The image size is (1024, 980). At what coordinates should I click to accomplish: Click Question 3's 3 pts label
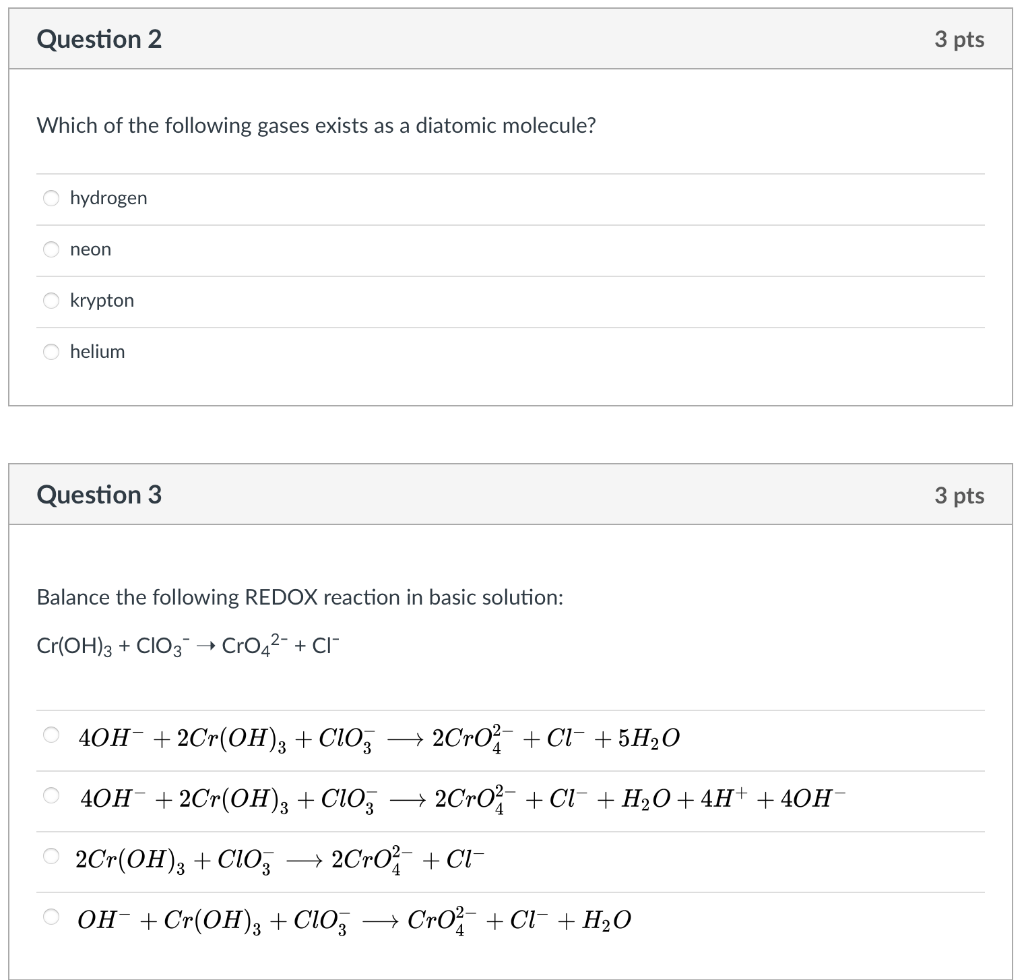959,495
